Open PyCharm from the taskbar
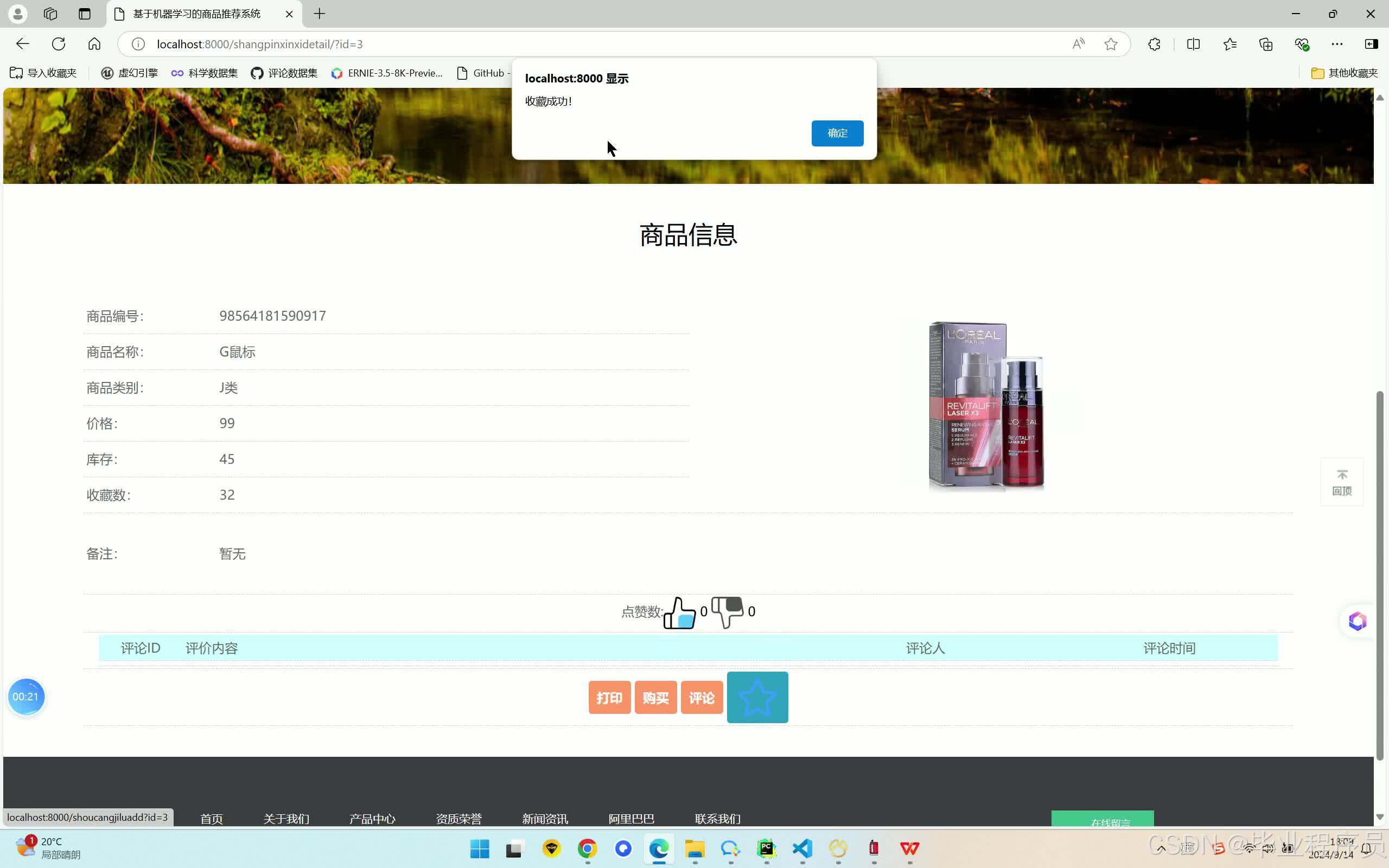Viewport: 1389px width, 868px height. tap(766, 848)
